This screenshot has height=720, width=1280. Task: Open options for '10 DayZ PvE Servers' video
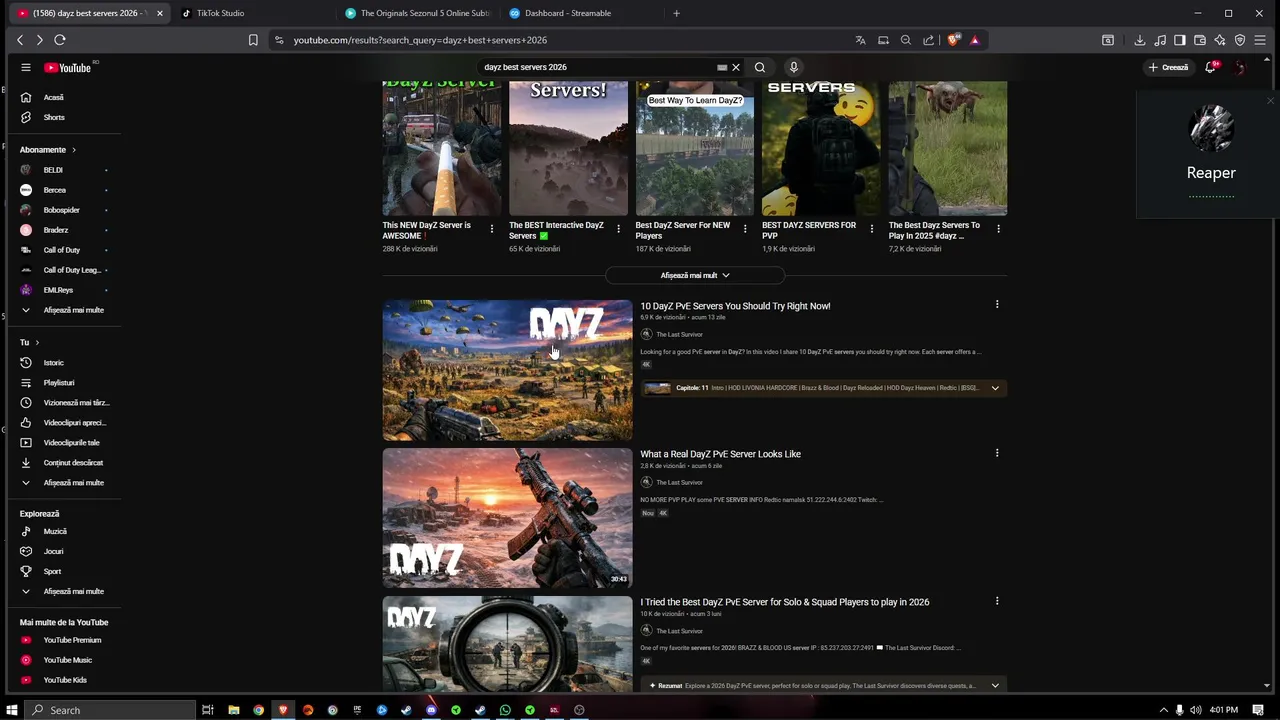[x=997, y=304]
